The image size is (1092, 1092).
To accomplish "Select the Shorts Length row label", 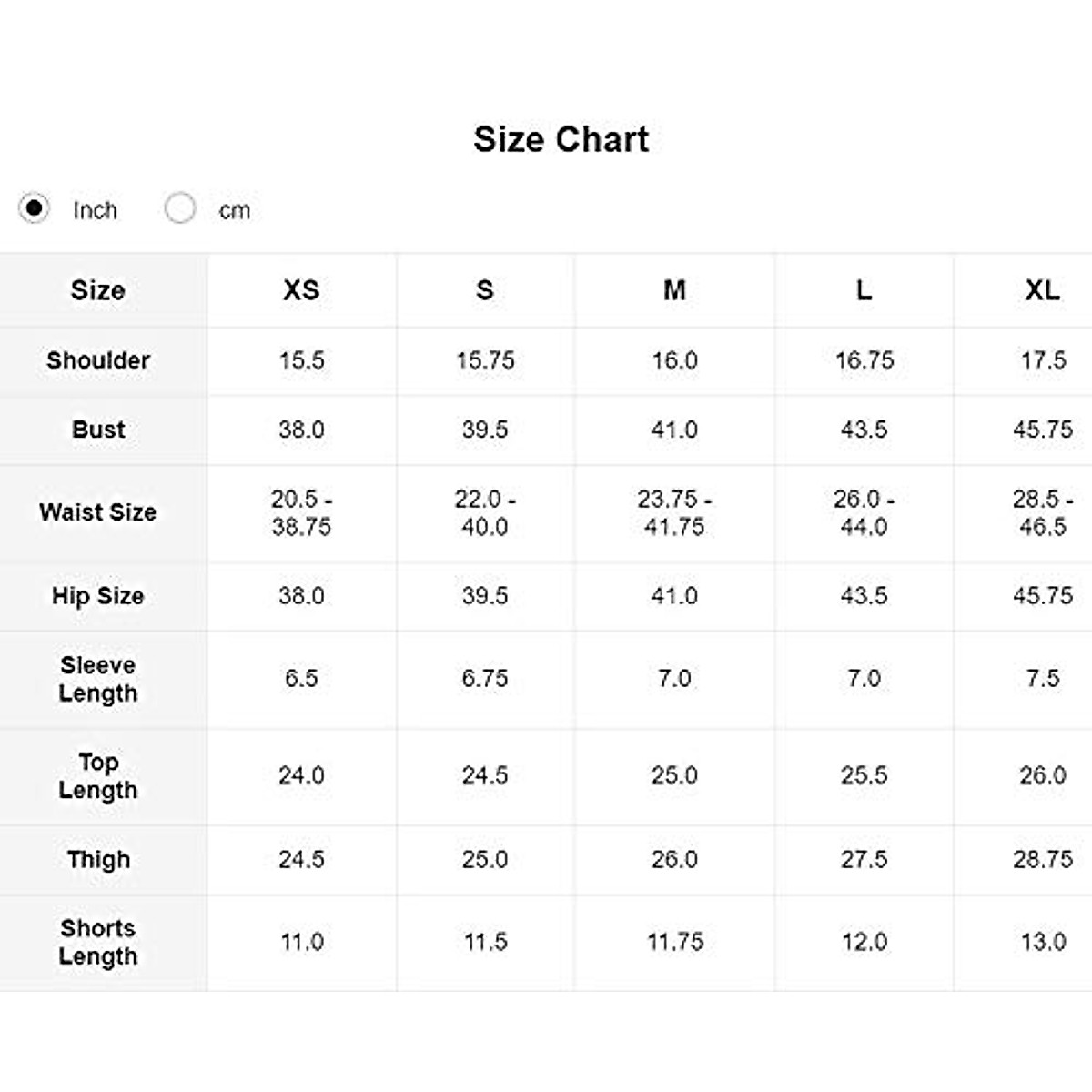I will 98,943.
